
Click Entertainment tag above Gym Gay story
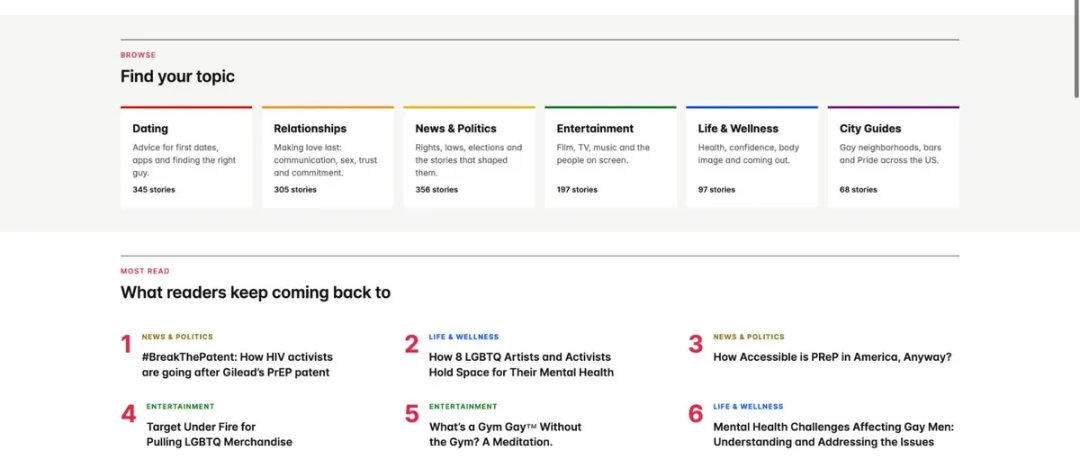point(463,407)
